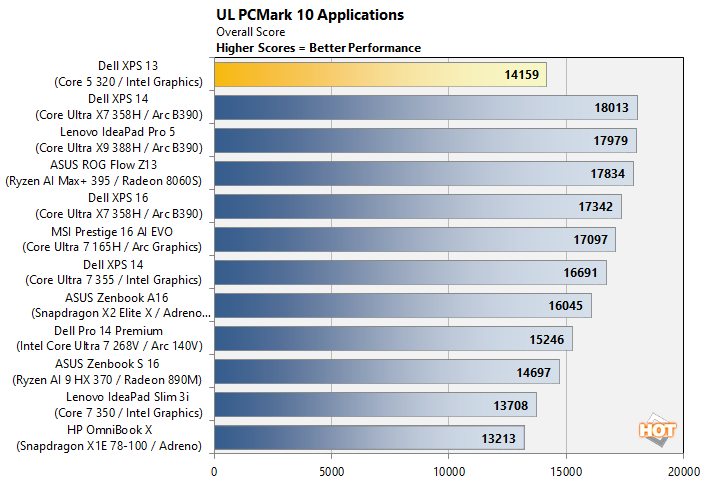Click the Dell XPS 14 Core Ultra X7 358H label
Image resolution: width=708 pixels, height=481 pixels.
click(119, 107)
